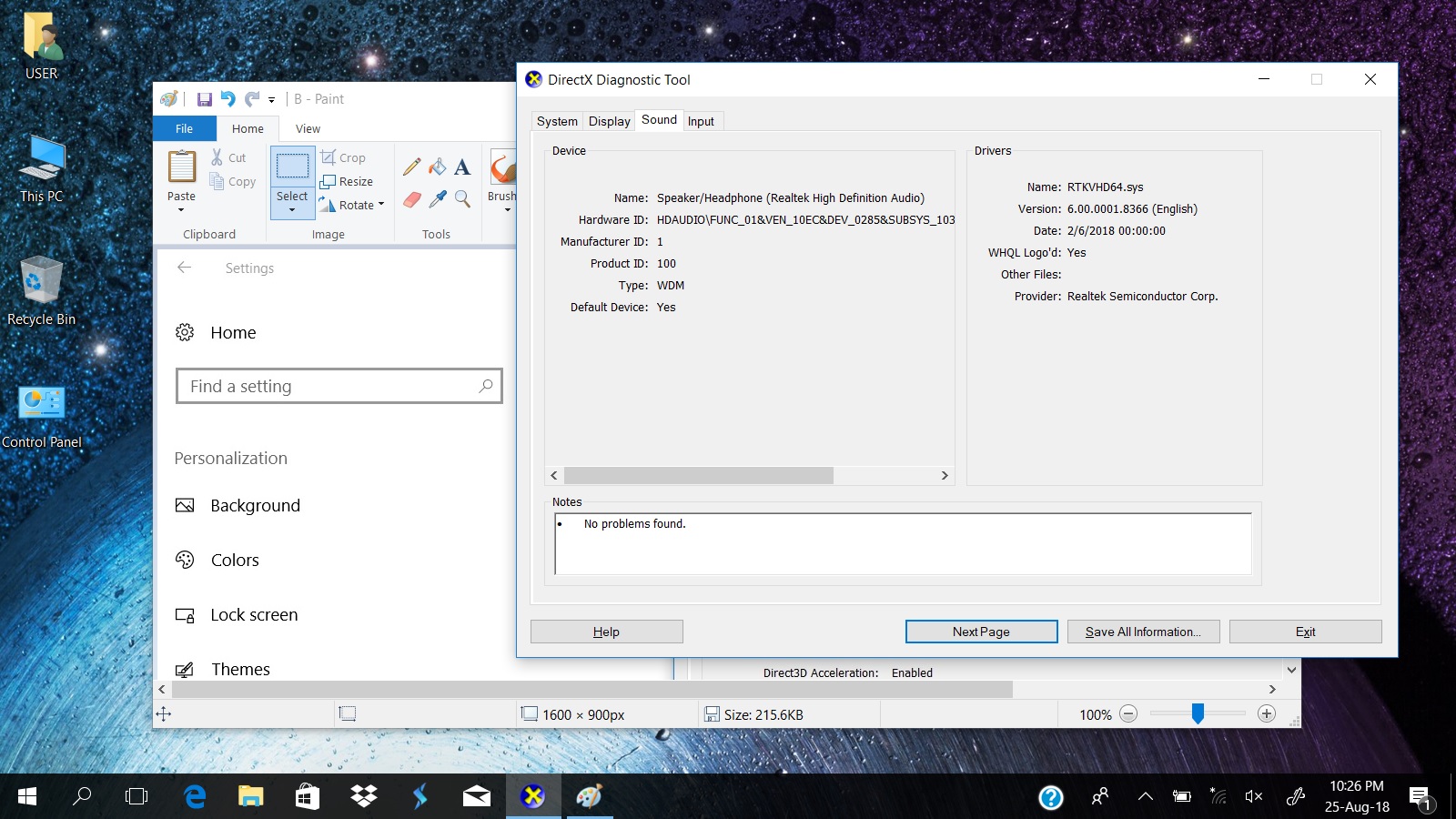Switch to Paint's View ribbon tab

coord(308,128)
